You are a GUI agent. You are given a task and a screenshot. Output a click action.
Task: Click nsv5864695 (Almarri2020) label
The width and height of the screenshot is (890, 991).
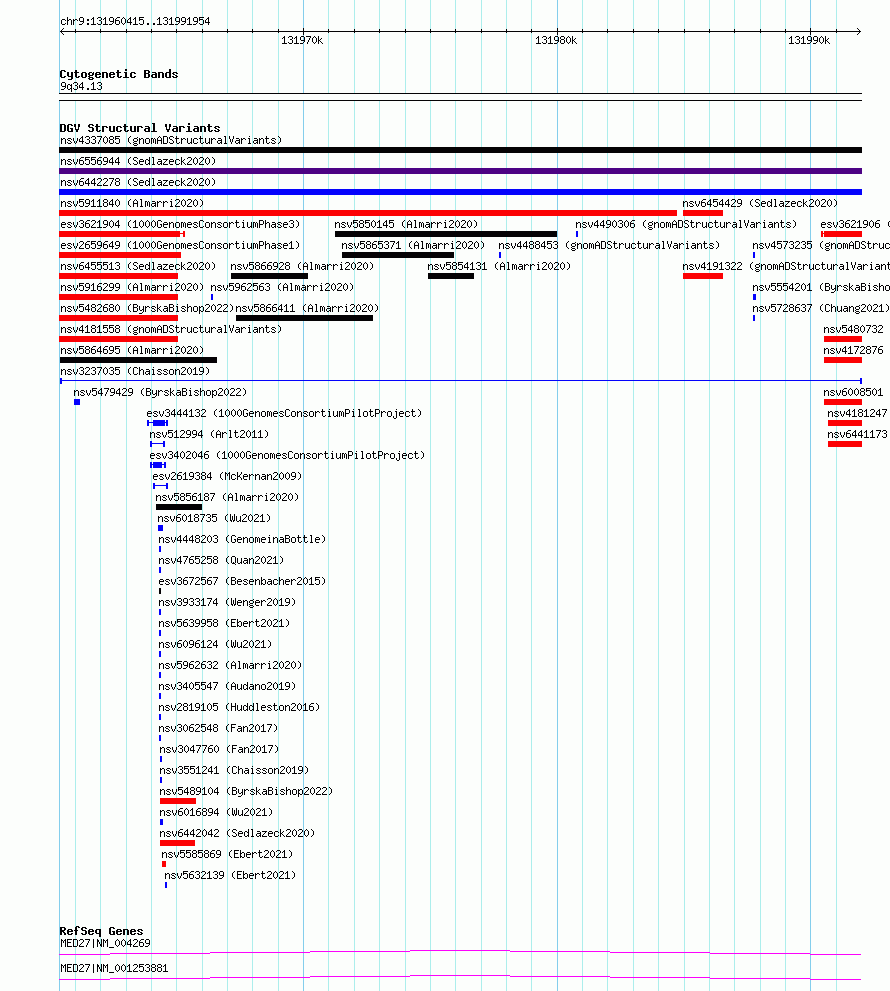click(132, 350)
